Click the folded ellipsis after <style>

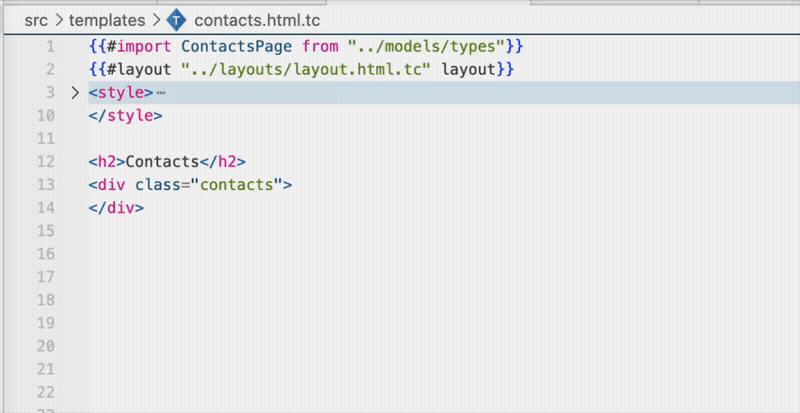(x=161, y=93)
